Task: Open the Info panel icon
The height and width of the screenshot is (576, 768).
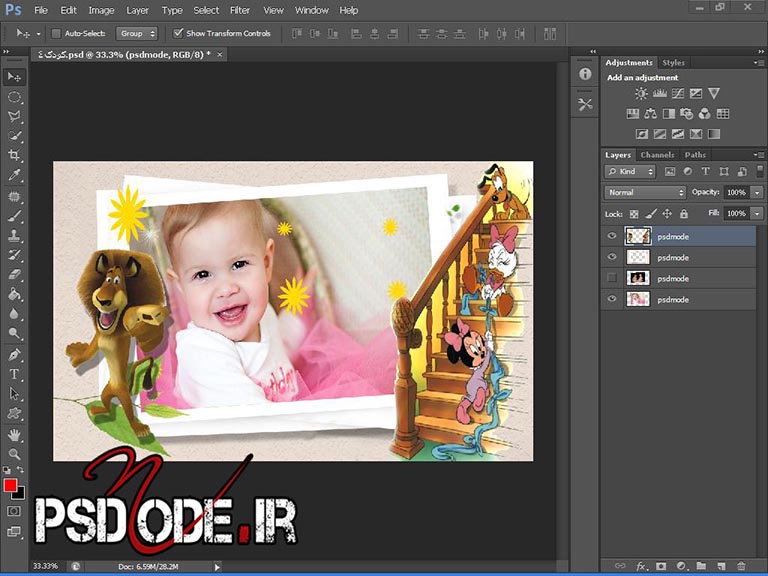Action: pos(585,74)
